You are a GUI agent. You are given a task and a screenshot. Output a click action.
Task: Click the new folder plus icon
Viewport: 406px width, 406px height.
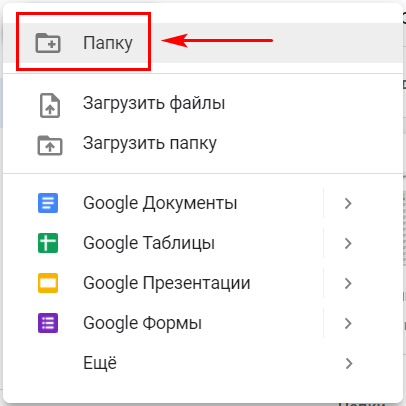(x=48, y=43)
